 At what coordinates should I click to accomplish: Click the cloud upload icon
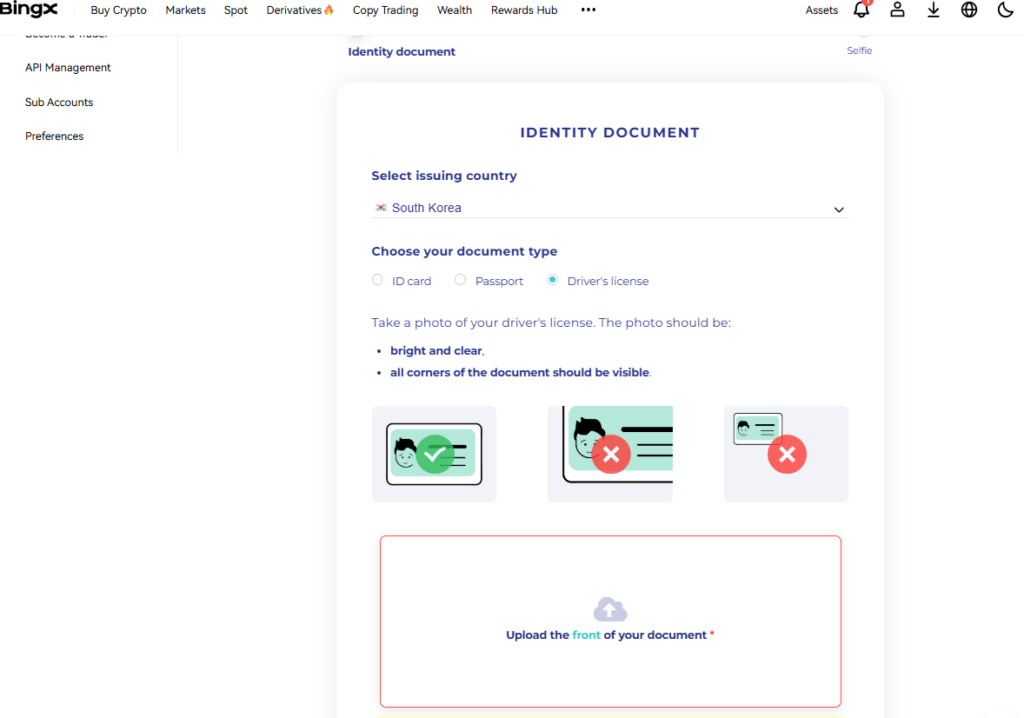610,609
